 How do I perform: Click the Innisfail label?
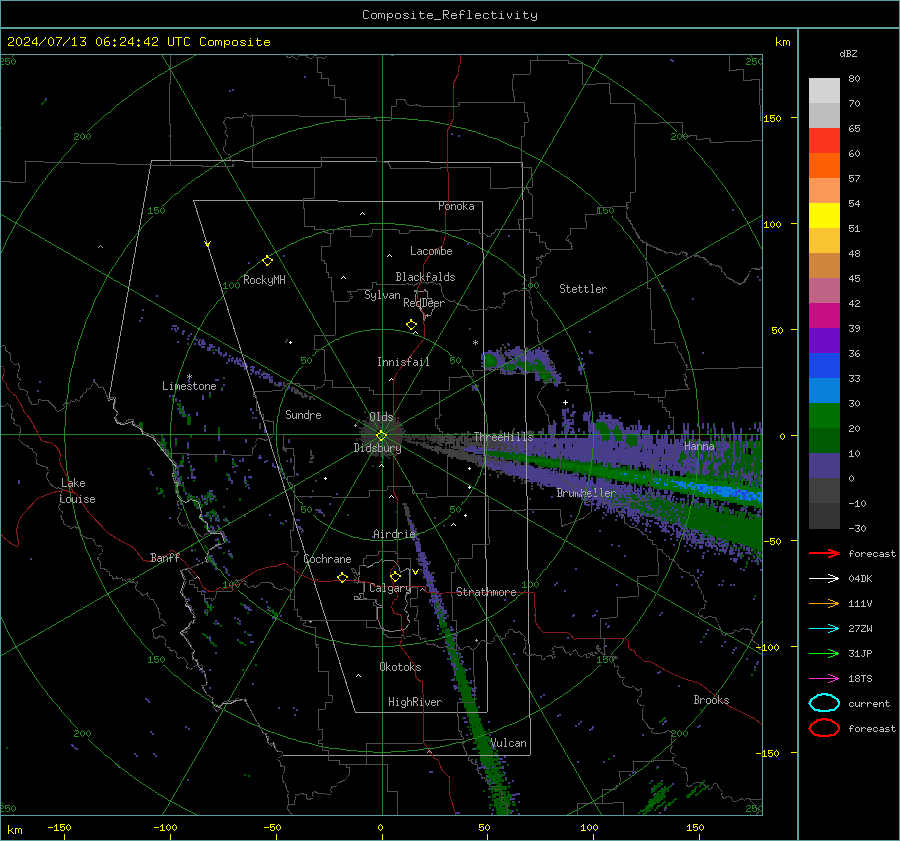pyautogui.click(x=403, y=362)
